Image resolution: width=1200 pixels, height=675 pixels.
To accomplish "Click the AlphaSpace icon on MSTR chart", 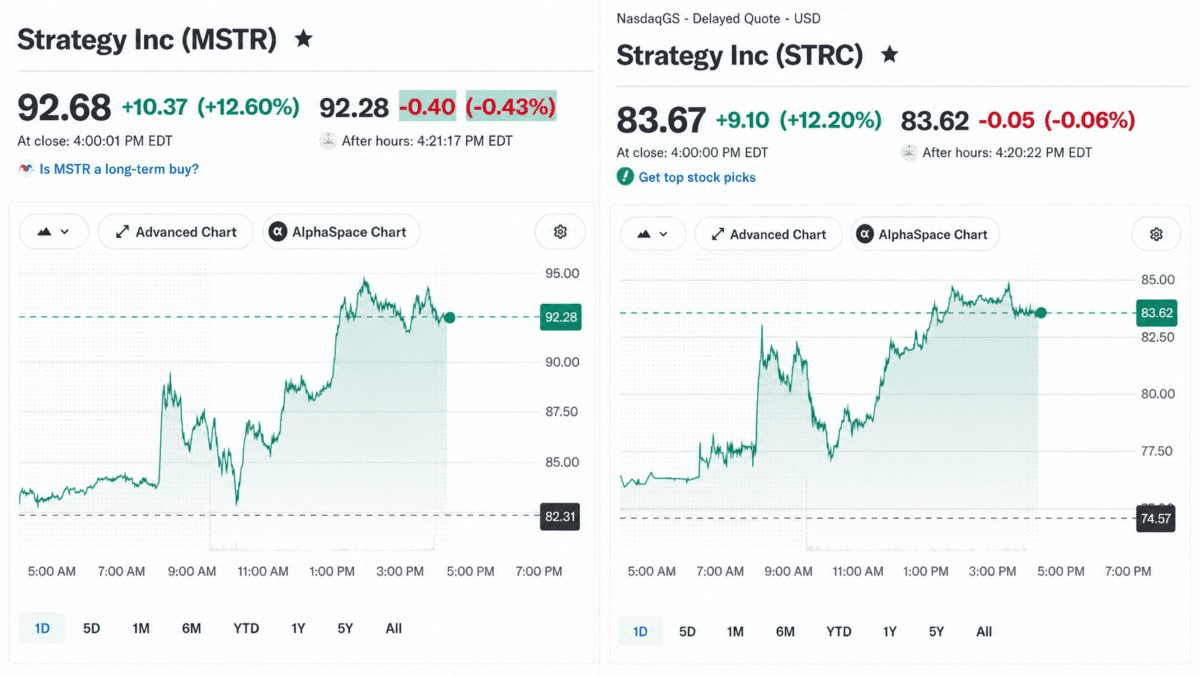I will (x=278, y=232).
